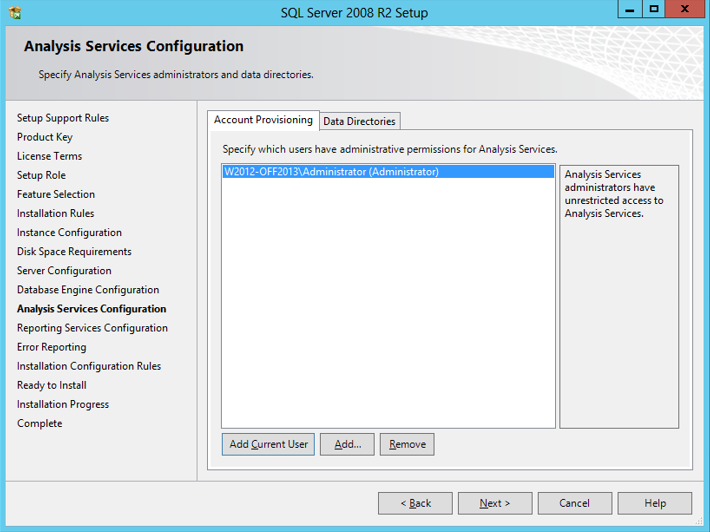
Task: Click the Disk Space Requirements step
Action: [x=74, y=251]
